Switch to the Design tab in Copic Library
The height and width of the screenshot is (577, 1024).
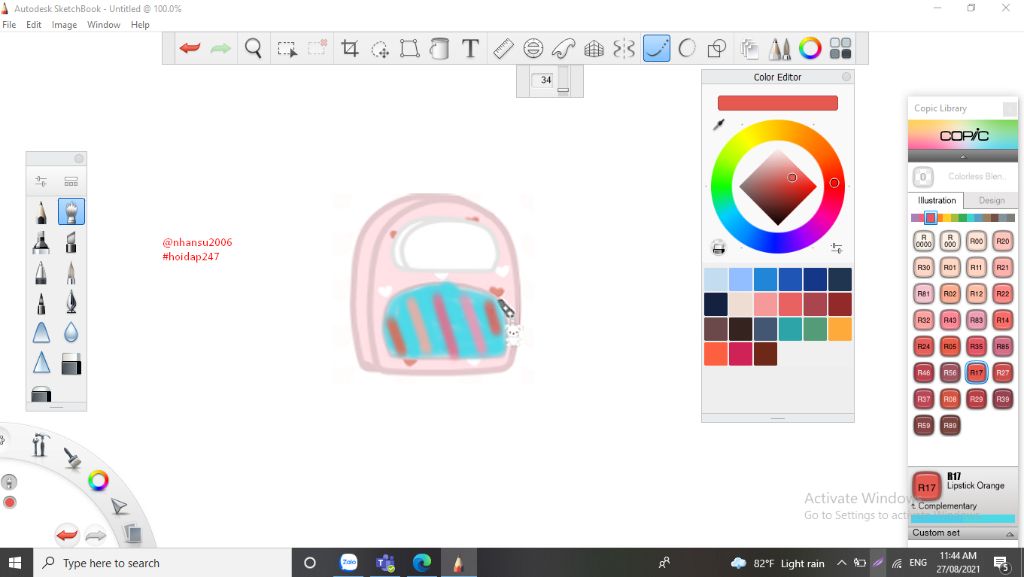[991, 200]
